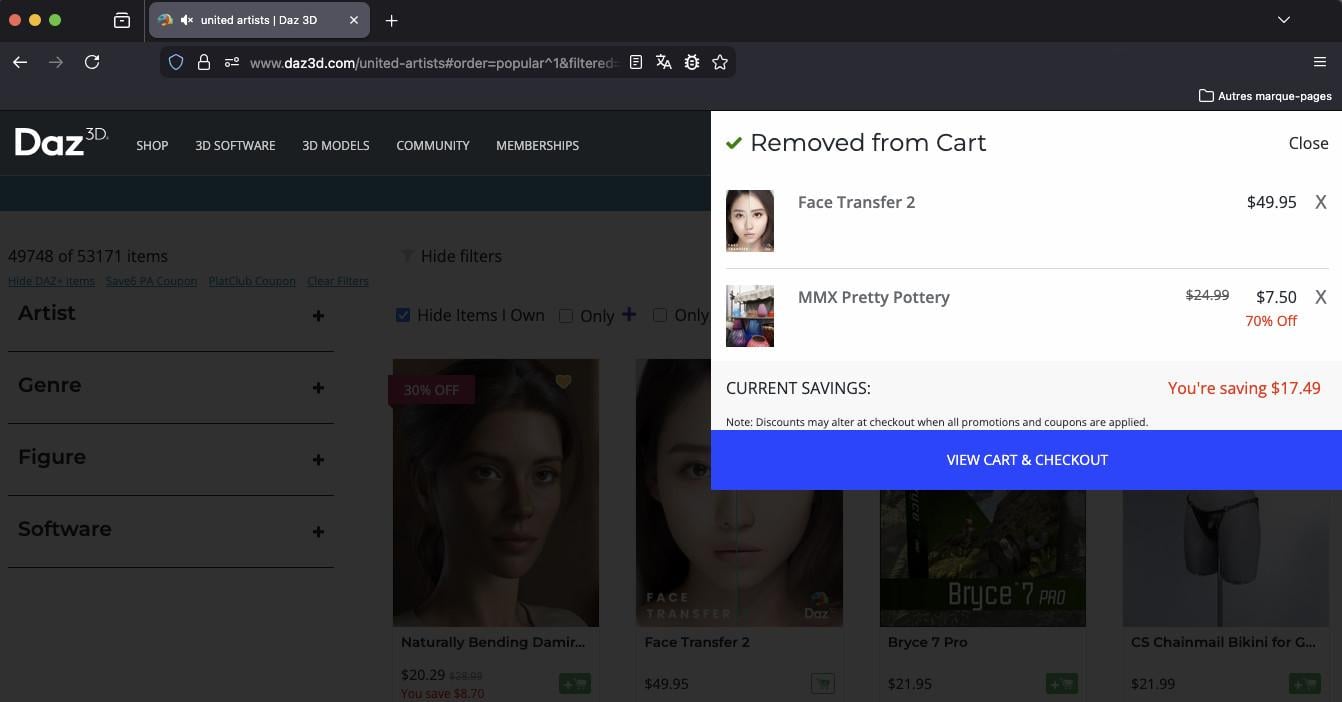Image resolution: width=1342 pixels, height=702 pixels.
Task: Open the site permissions icon in address bar
Action: coord(232,62)
